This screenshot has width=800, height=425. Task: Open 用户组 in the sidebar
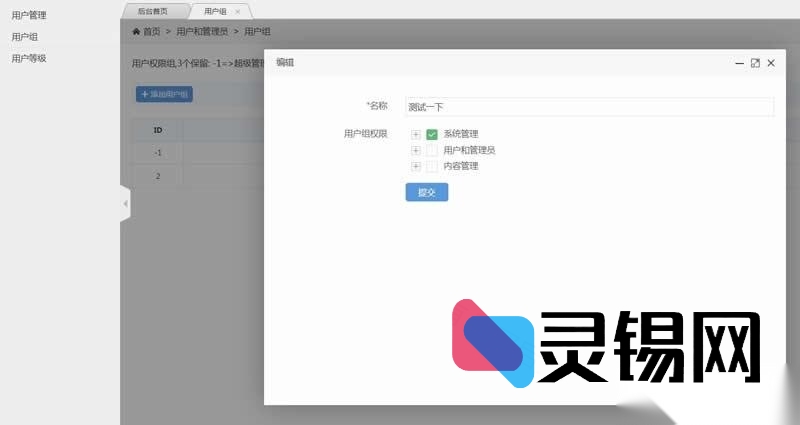click(24, 37)
